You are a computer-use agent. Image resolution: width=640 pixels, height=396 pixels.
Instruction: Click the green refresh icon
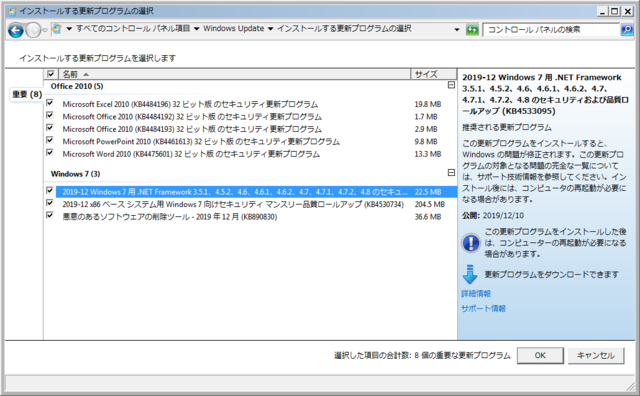[x=472, y=30]
